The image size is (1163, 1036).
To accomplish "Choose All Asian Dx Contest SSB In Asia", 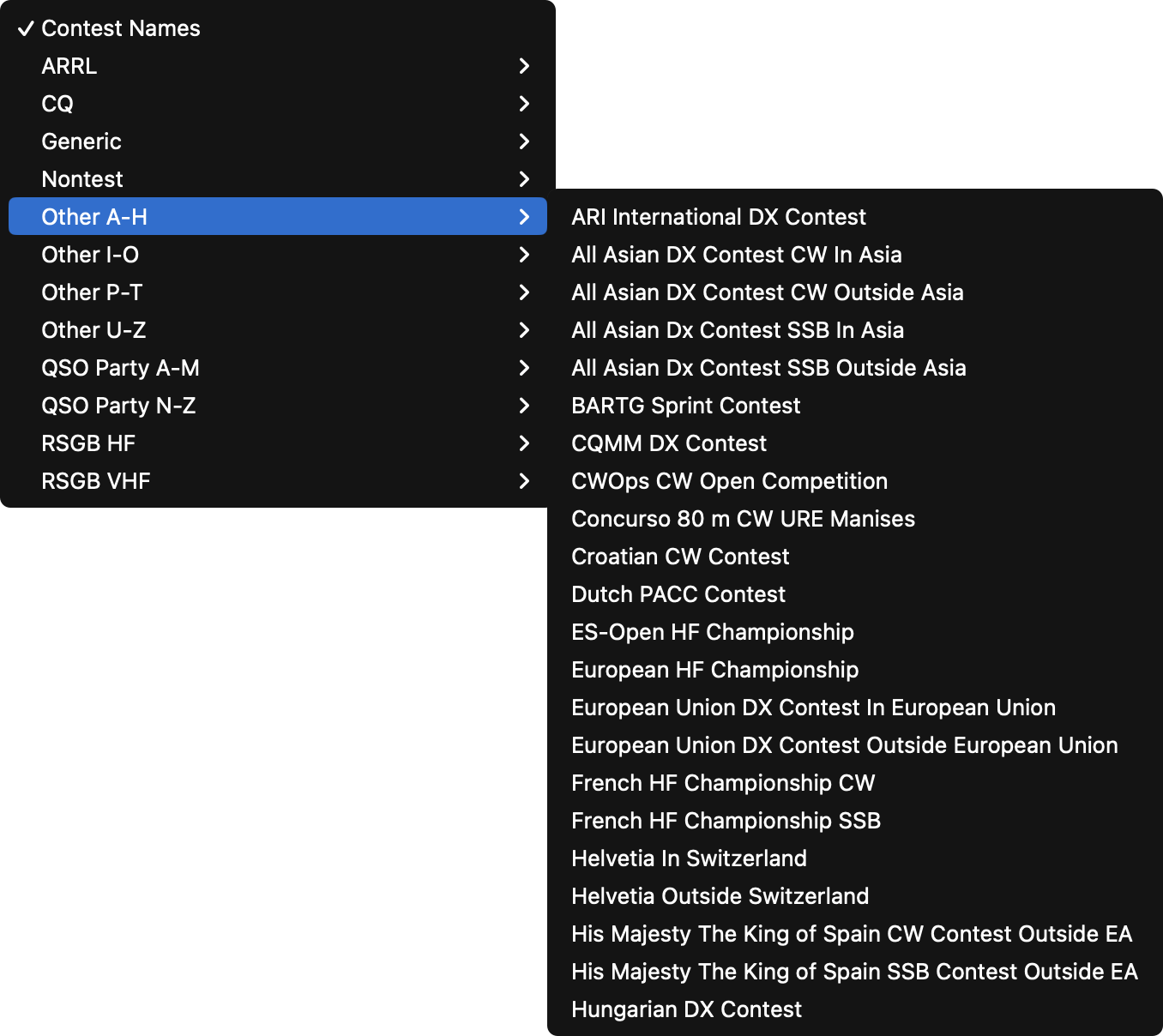I will (855, 330).
